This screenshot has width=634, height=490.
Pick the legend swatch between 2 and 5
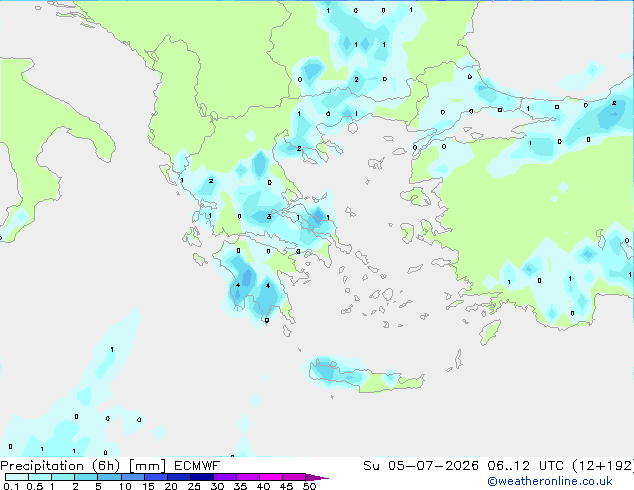(x=86, y=477)
